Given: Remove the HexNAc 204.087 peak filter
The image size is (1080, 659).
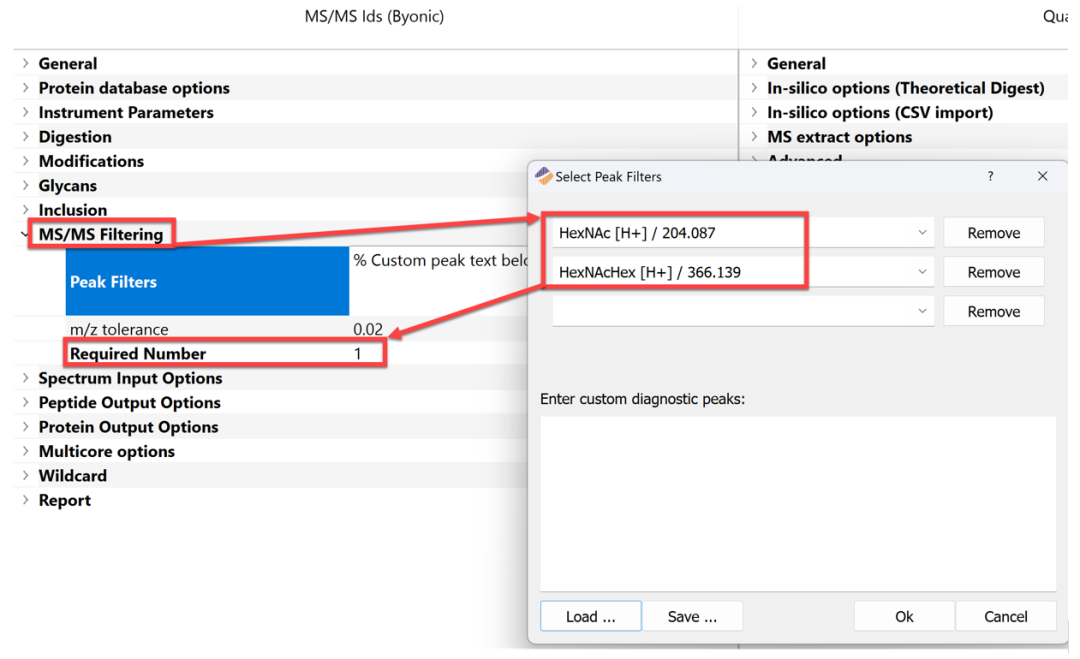Looking at the screenshot, I should (993, 233).
